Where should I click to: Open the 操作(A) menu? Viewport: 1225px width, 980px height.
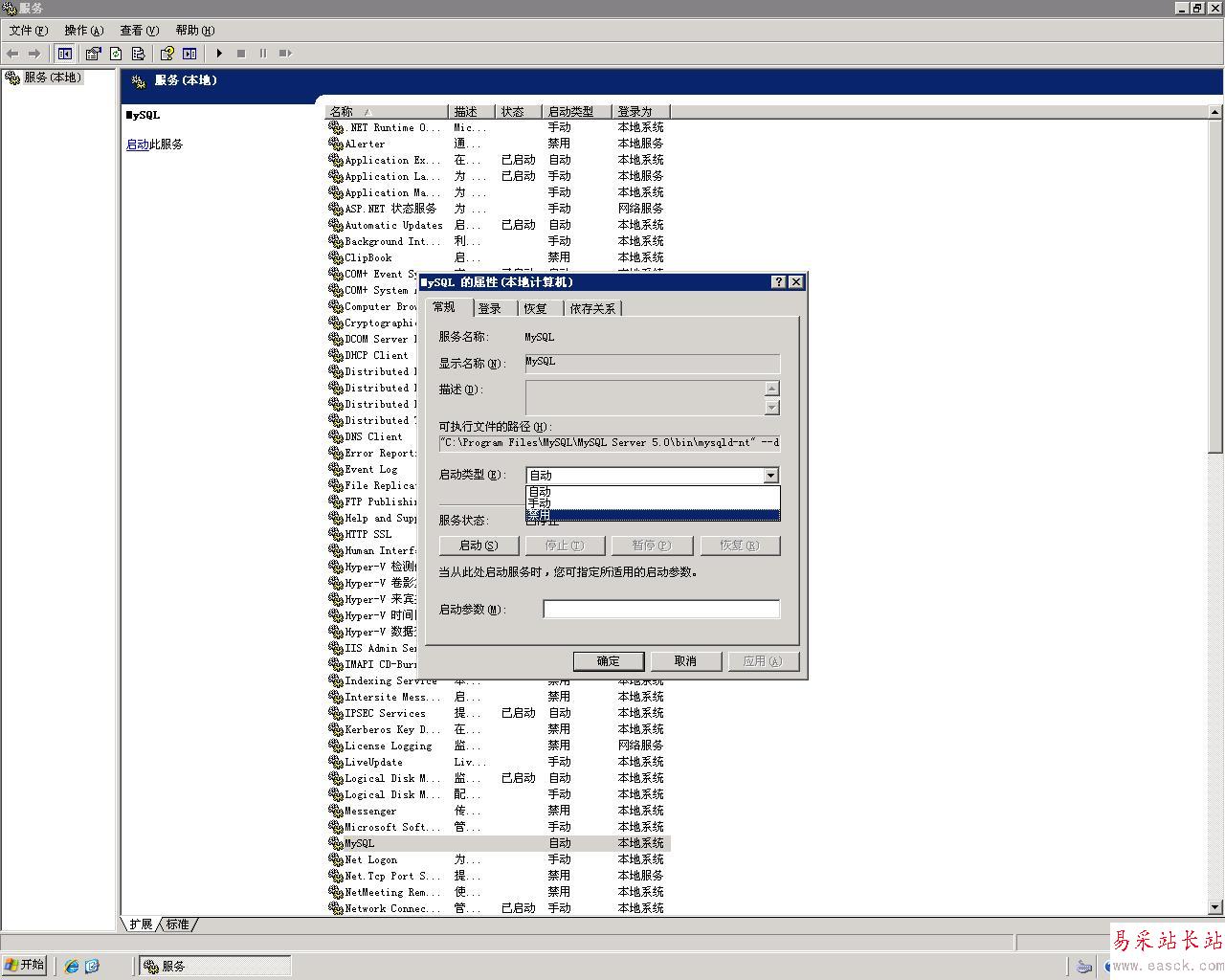[83, 31]
